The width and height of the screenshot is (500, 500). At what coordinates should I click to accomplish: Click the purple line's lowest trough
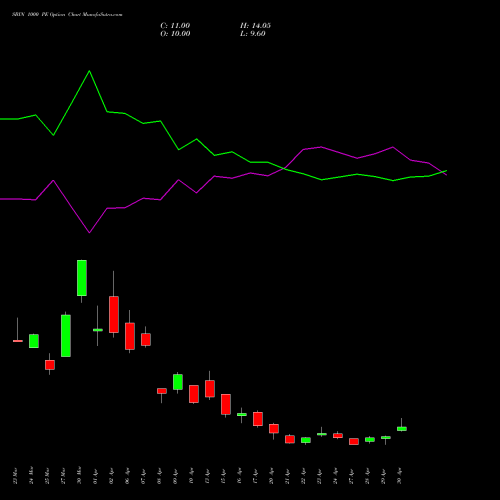[89, 232]
